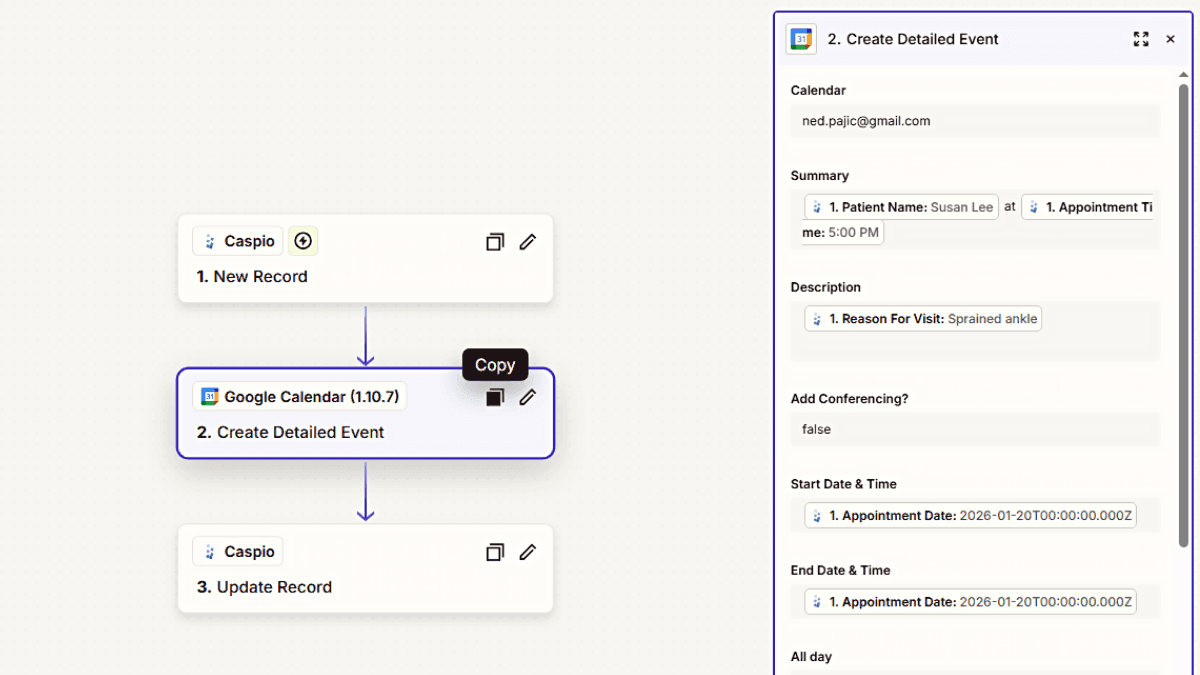This screenshot has width=1200, height=675.
Task: Click the Appointment Date token under Start Date
Action: pos(969,515)
